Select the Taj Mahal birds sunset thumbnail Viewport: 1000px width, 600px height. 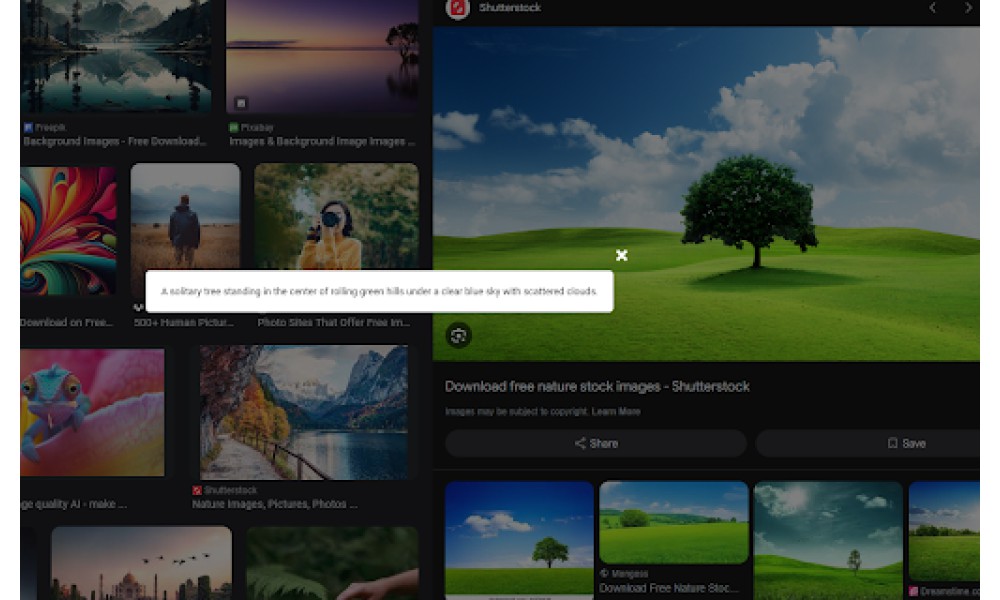click(142, 563)
